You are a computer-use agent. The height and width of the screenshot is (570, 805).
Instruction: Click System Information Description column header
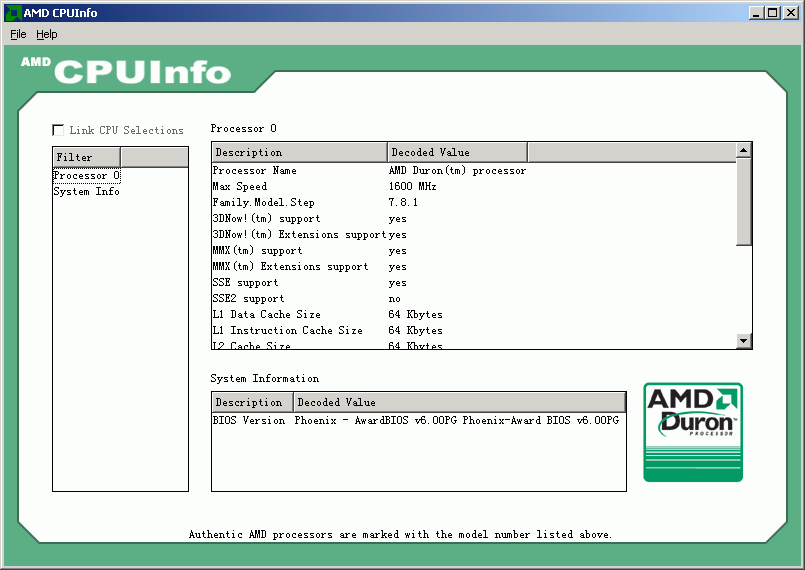[252, 402]
